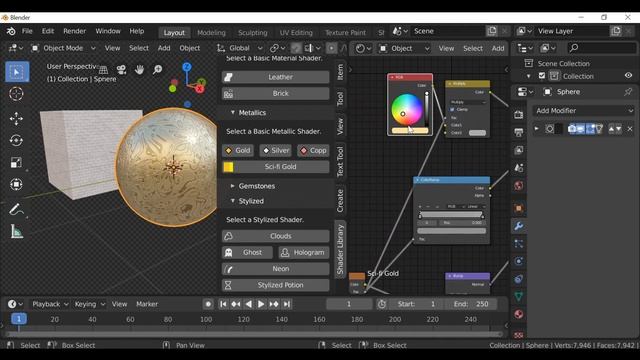Open the Output properties tab icon
640x360 pixels.
click(x=518, y=132)
